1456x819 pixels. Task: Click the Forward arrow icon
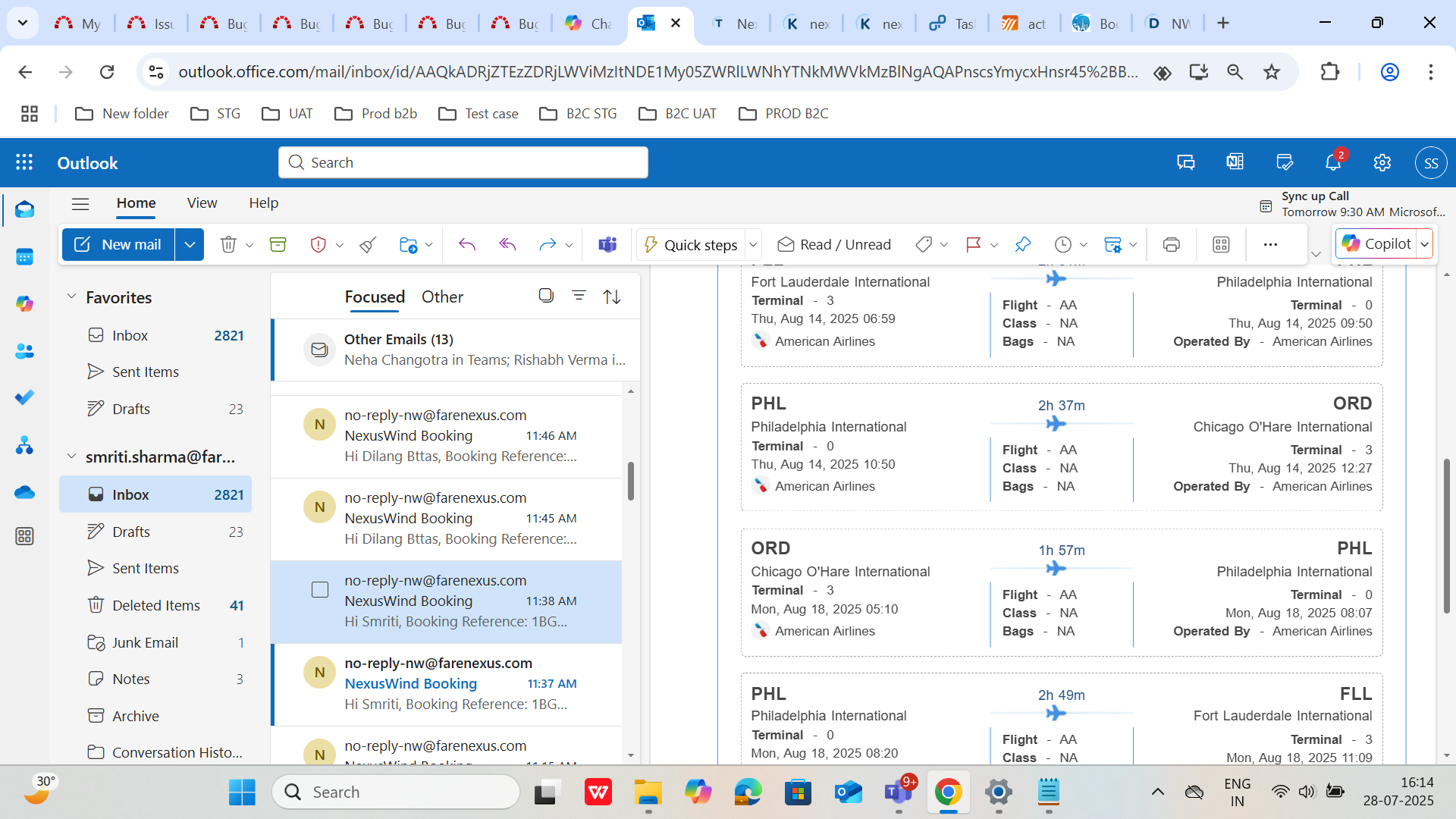tap(548, 244)
